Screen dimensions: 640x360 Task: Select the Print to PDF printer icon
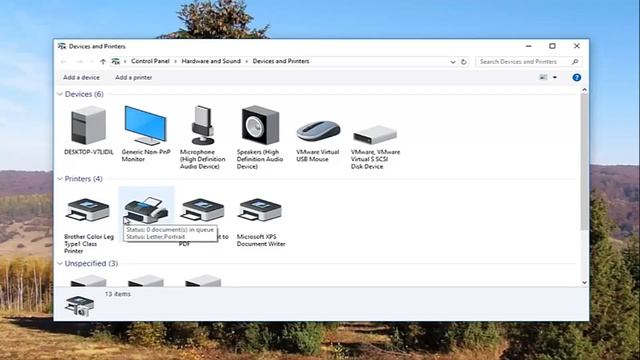coord(203,210)
